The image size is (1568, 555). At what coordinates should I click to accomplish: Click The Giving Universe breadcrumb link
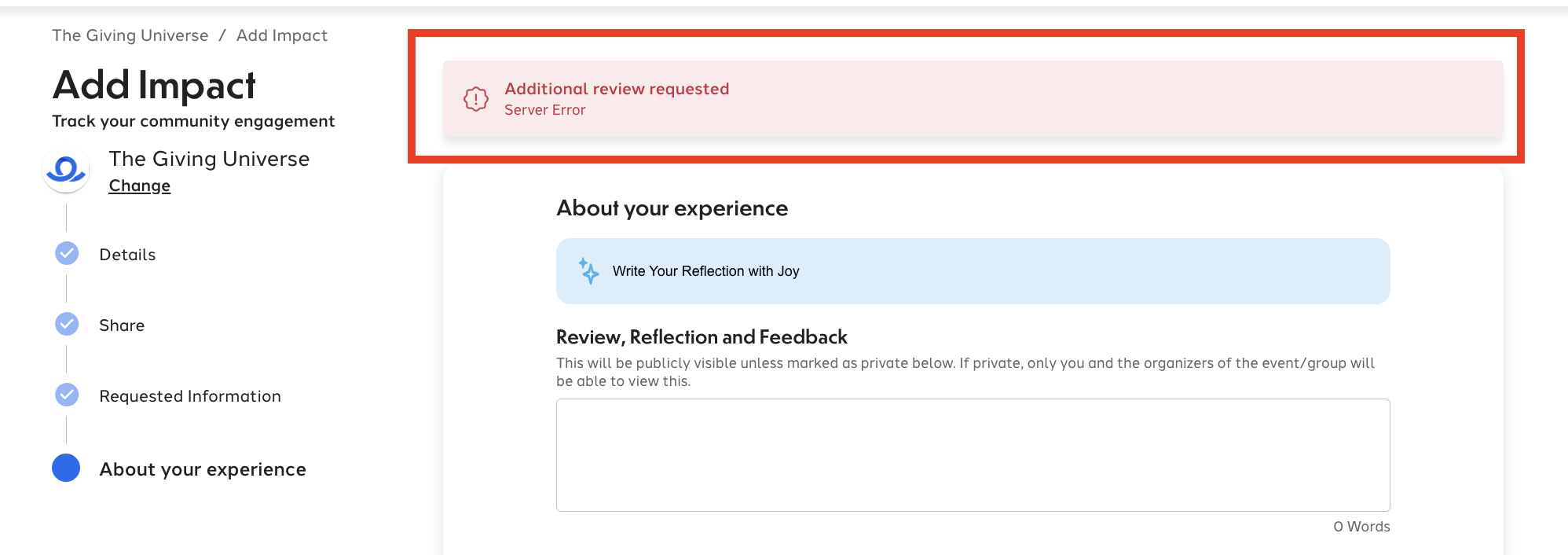tap(130, 35)
